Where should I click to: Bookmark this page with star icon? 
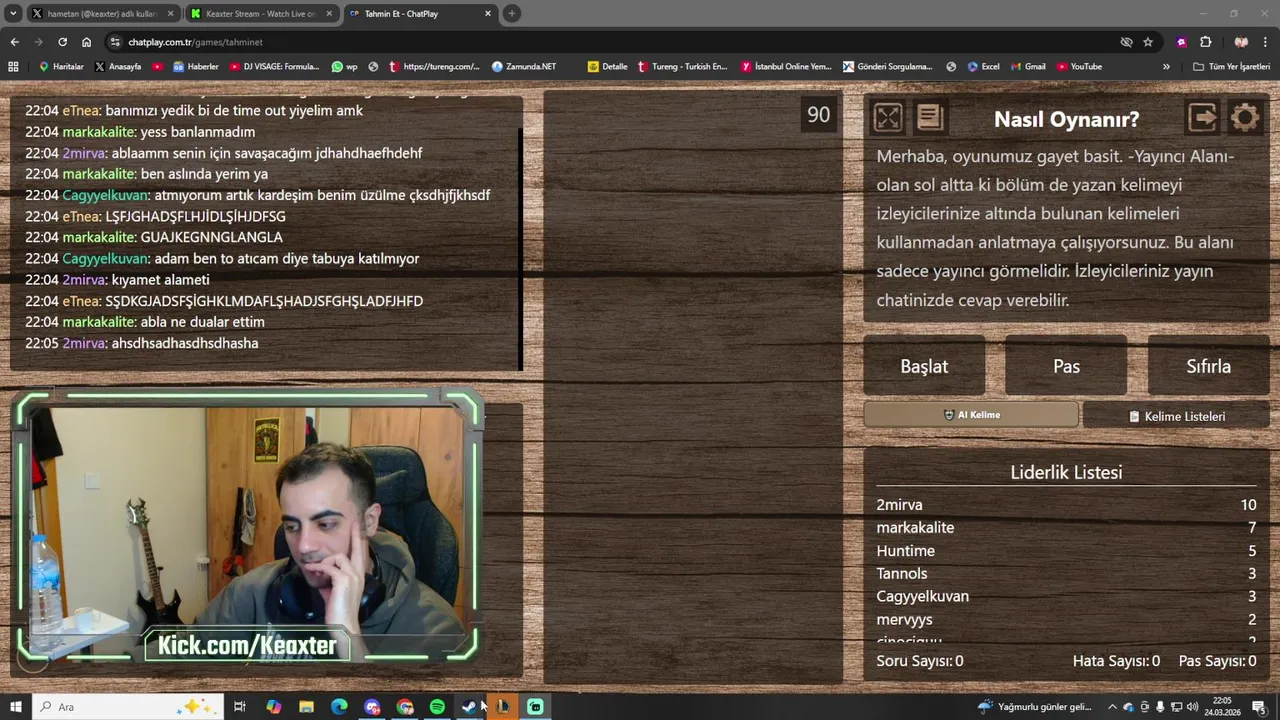pyautogui.click(x=1148, y=42)
